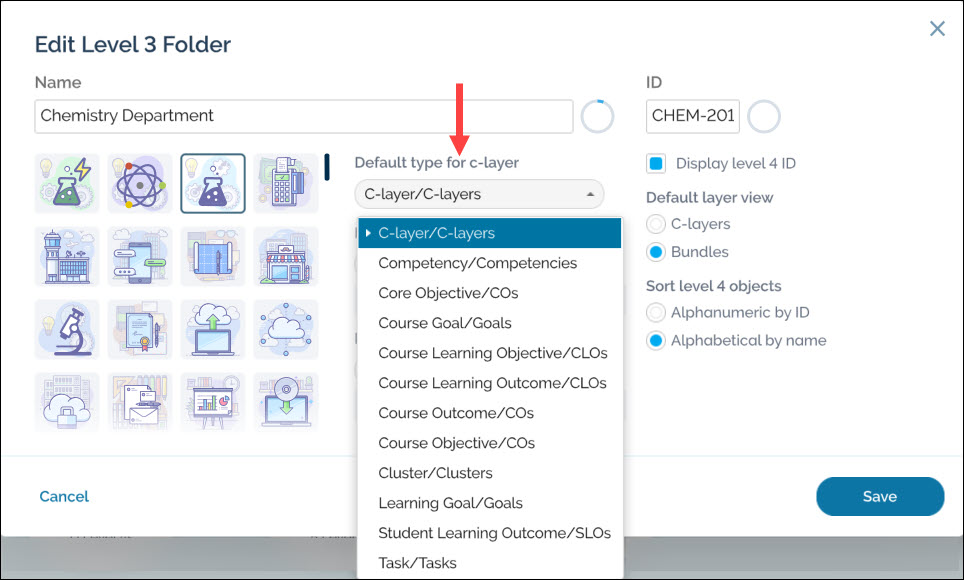Select the certificate with ribbon icon
This screenshot has height=580, width=964.
(140, 330)
